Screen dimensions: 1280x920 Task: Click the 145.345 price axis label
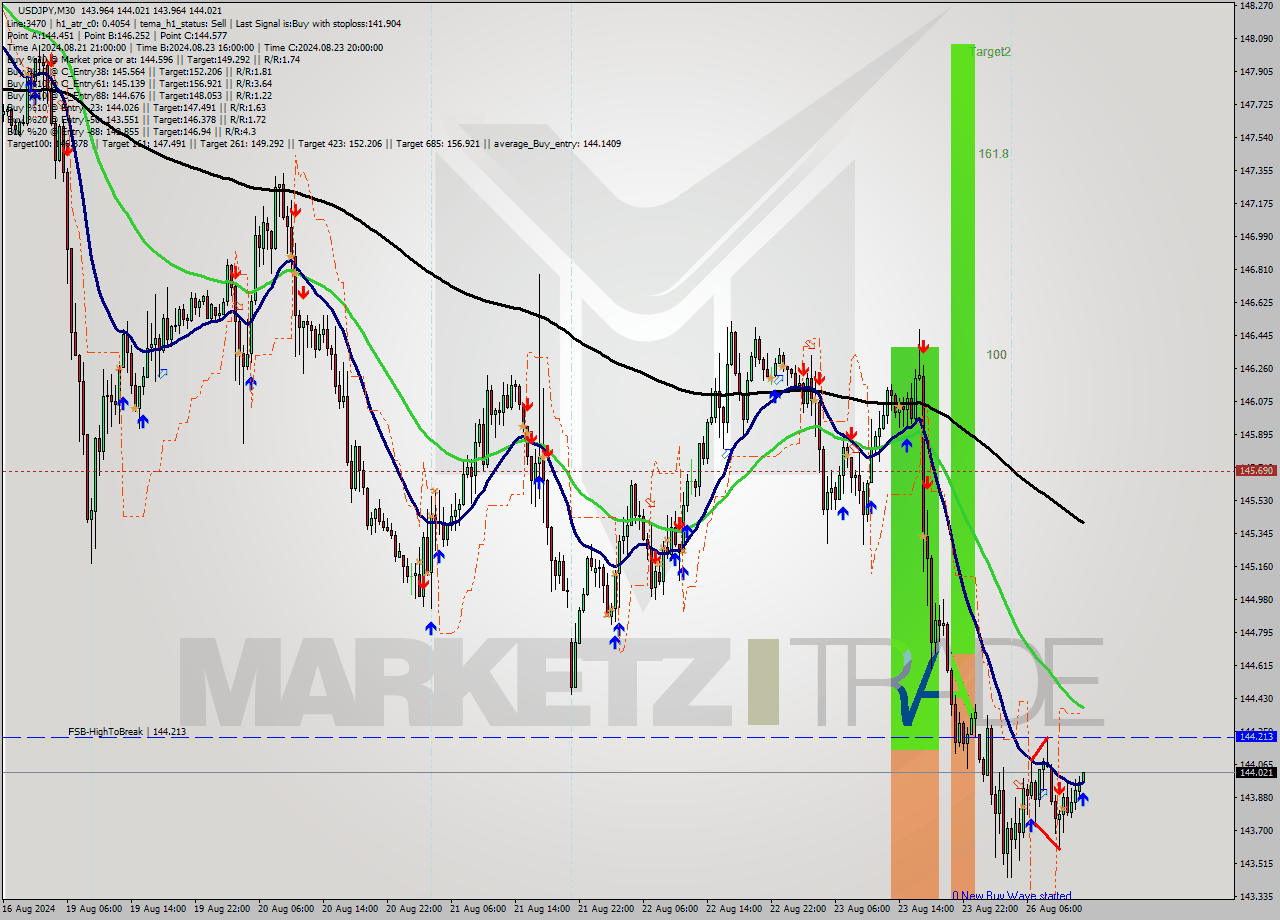tap(1255, 533)
